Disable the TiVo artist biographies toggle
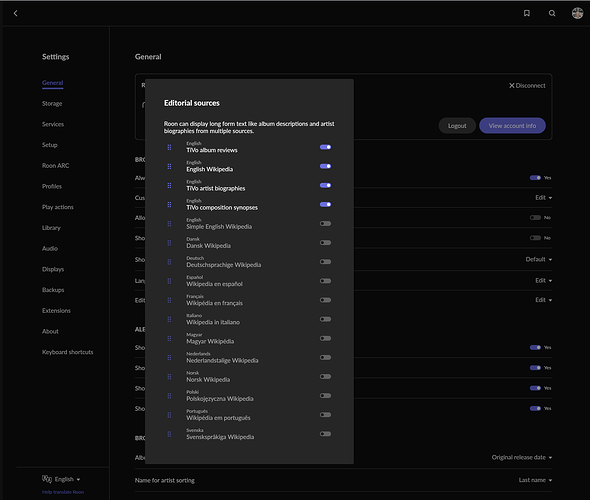 325,185
